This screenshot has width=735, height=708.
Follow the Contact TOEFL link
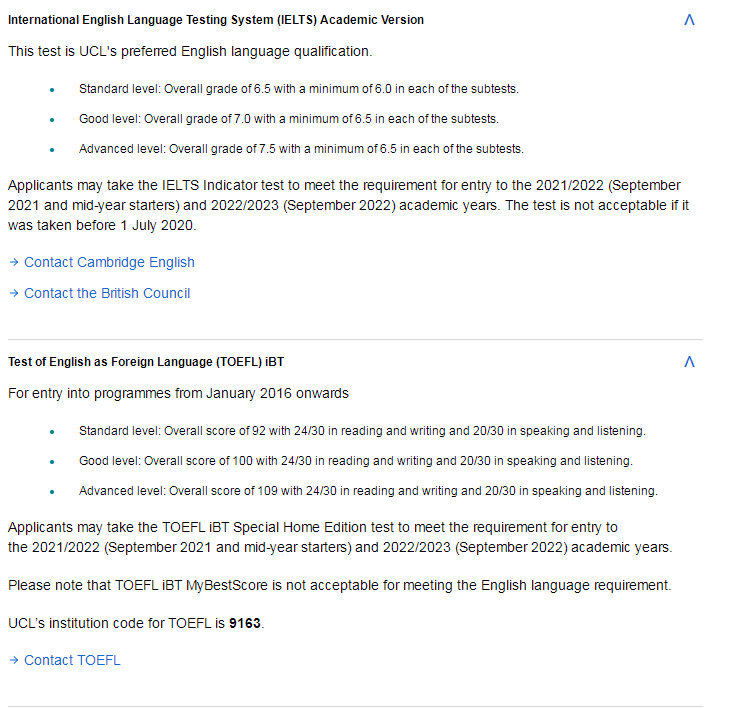pyautogui.click(x=72, y=660)
